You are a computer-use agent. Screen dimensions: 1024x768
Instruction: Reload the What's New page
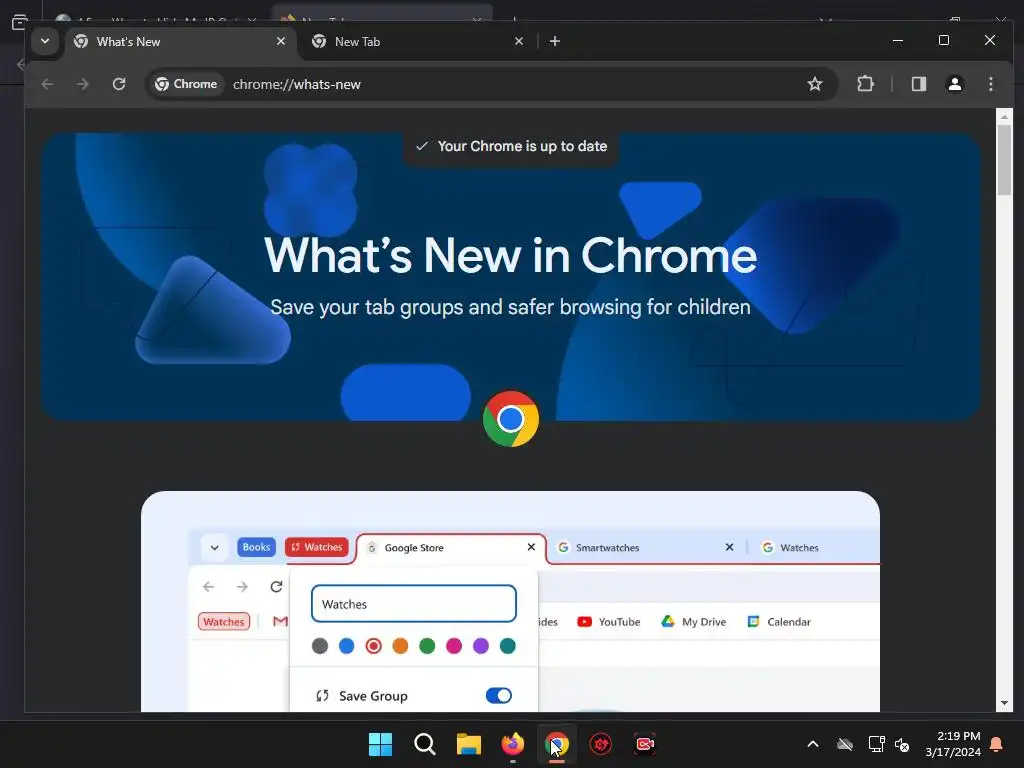(119, 84)
